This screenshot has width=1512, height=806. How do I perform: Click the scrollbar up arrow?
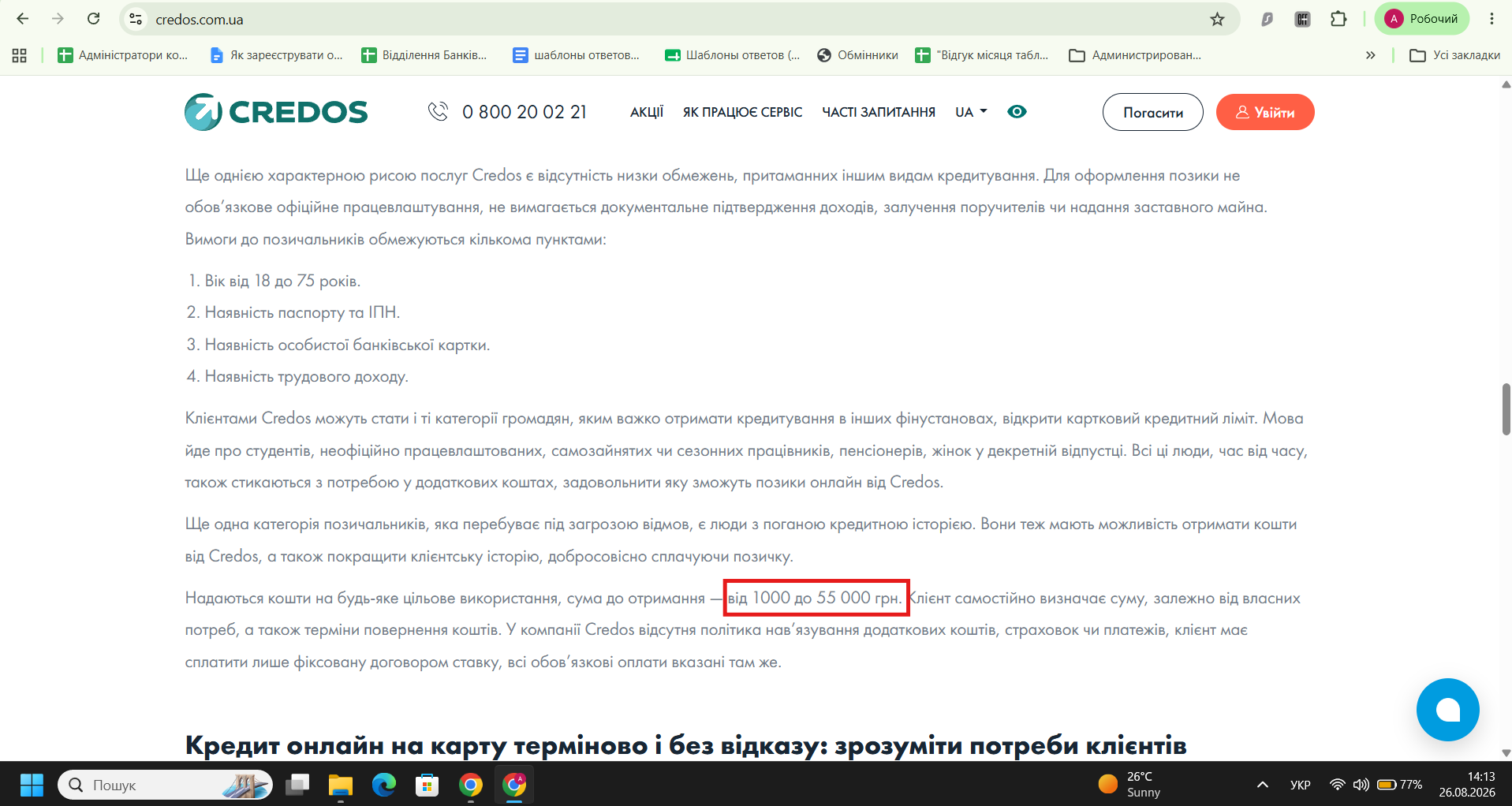coord(1506,84)
